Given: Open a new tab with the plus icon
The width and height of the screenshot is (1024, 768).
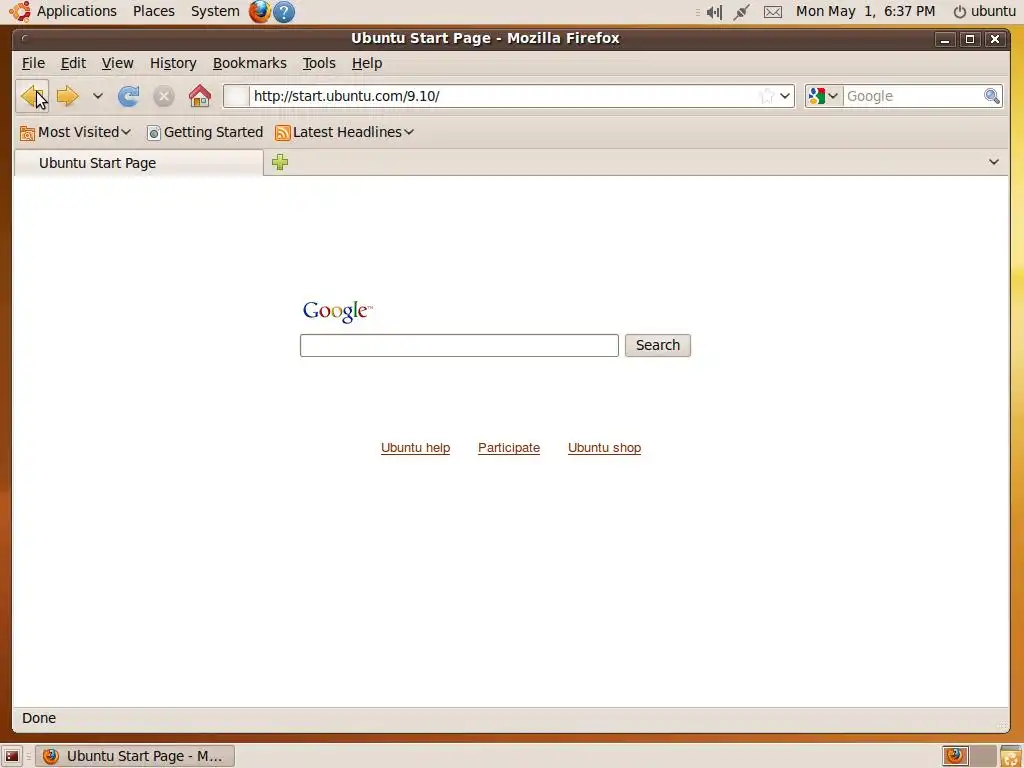Looking at the screenshot, I should point(280,162).
